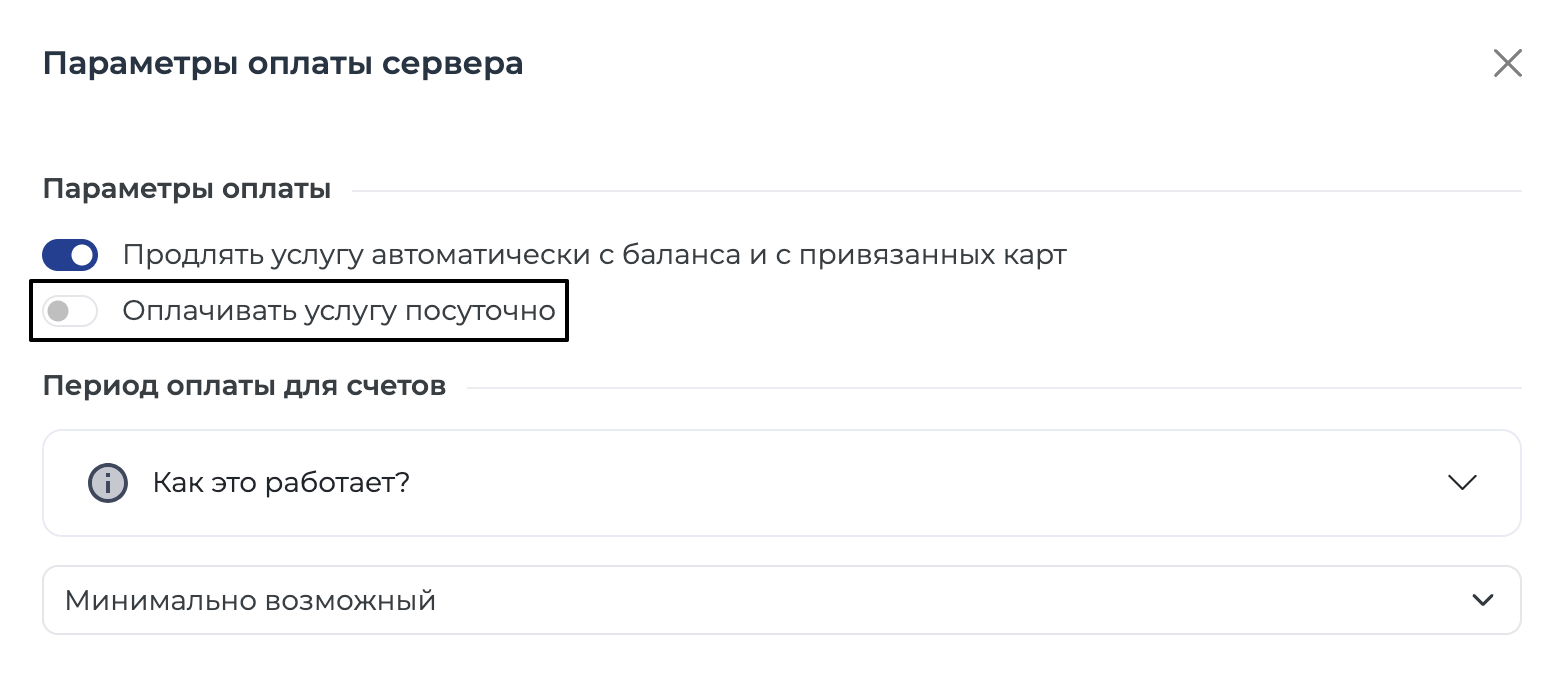The width and height of the screenshot is (1562, 678).
Task: Expand the "Как это работает?" section
Action: pyautogui.click(x=781, y=483)
